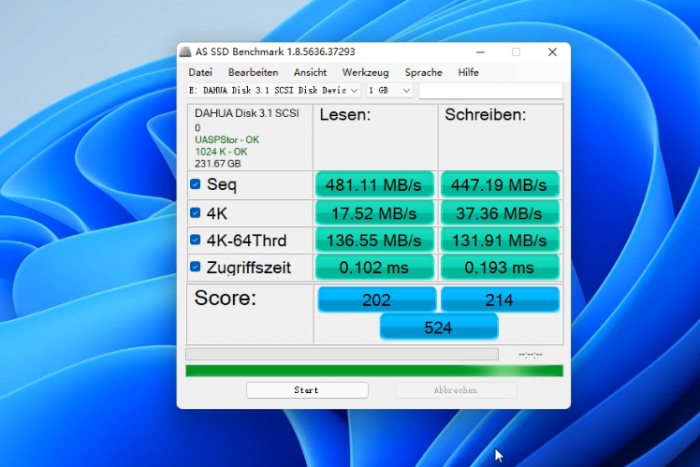Open the Werkzeug menu
This screenshot has width=700, height=467.
(365, 72)
